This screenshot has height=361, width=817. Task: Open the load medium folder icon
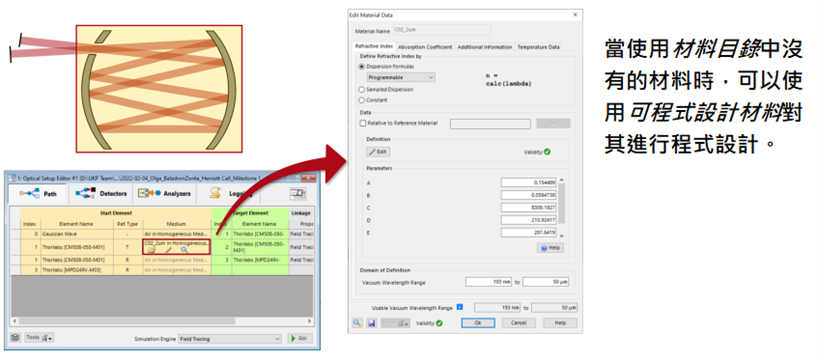tap(151, 251)
